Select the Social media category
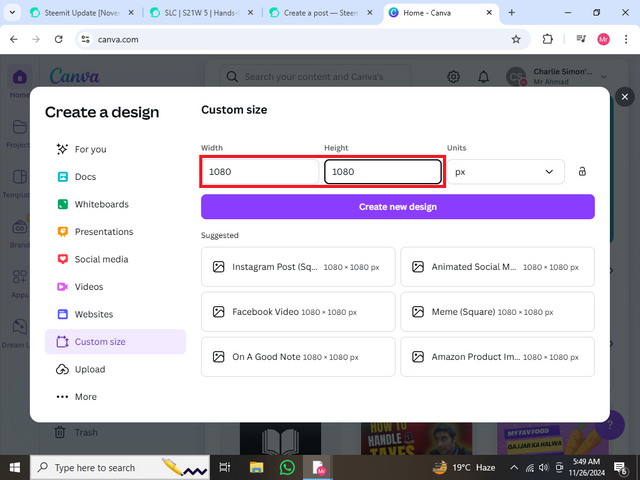This screenshot has width=640, height=480. [116, 259]
